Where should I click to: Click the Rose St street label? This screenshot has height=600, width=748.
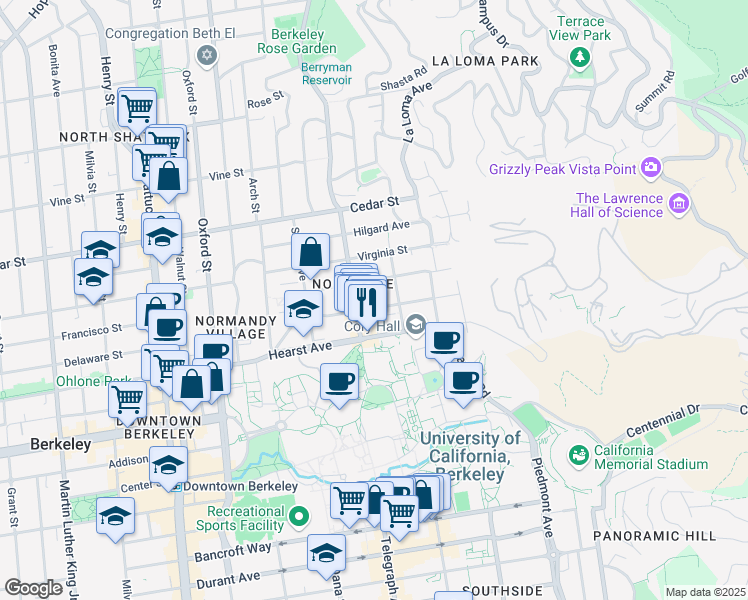tap(266, 100)
